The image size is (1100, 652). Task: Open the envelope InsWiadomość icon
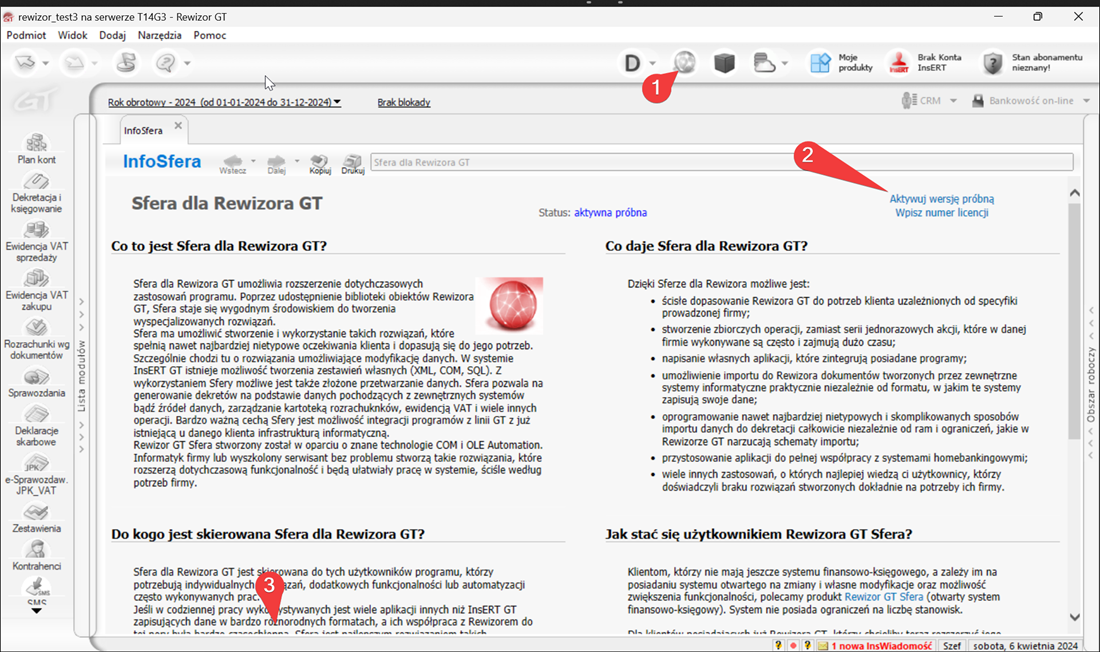click(x=823, y=646)
